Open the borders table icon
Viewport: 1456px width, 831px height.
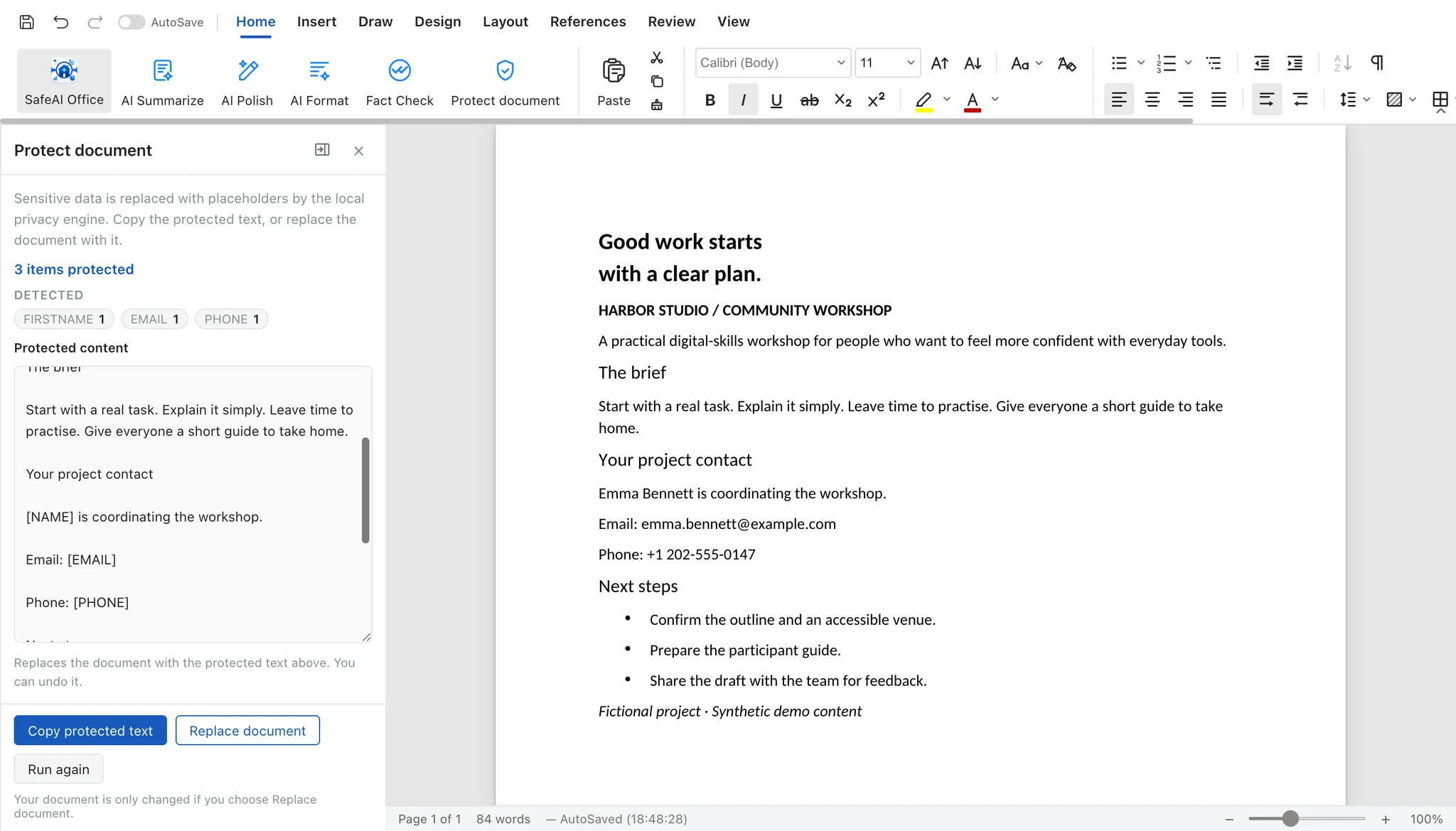[x=1440, y=100]
